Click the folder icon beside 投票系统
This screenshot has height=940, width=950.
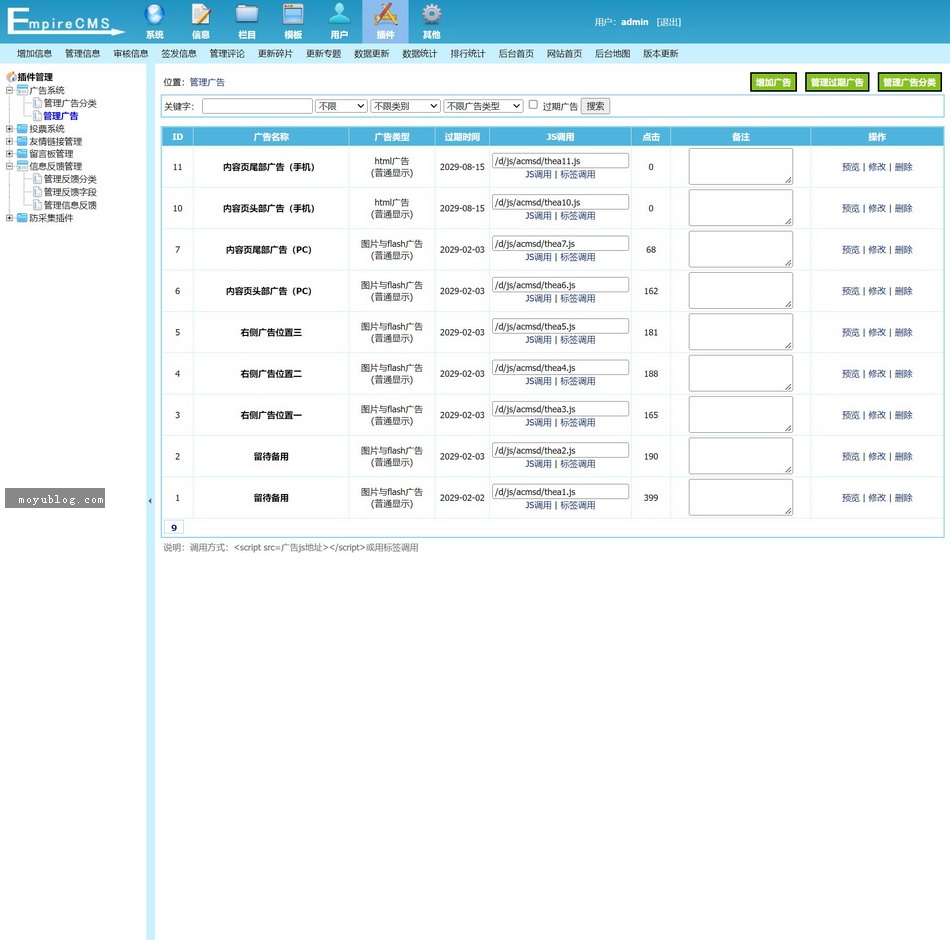coord(22,128)
